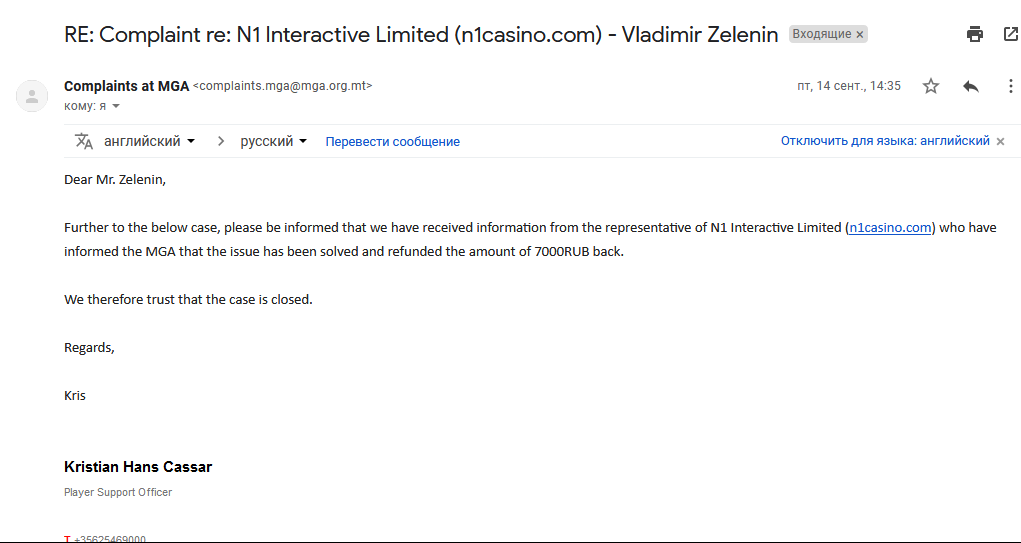Image resolution: width=1021 pixels, height=543 pixels.
Task: Open the message in a new window
Action: pyautogui.click(x=1011, y=34)
